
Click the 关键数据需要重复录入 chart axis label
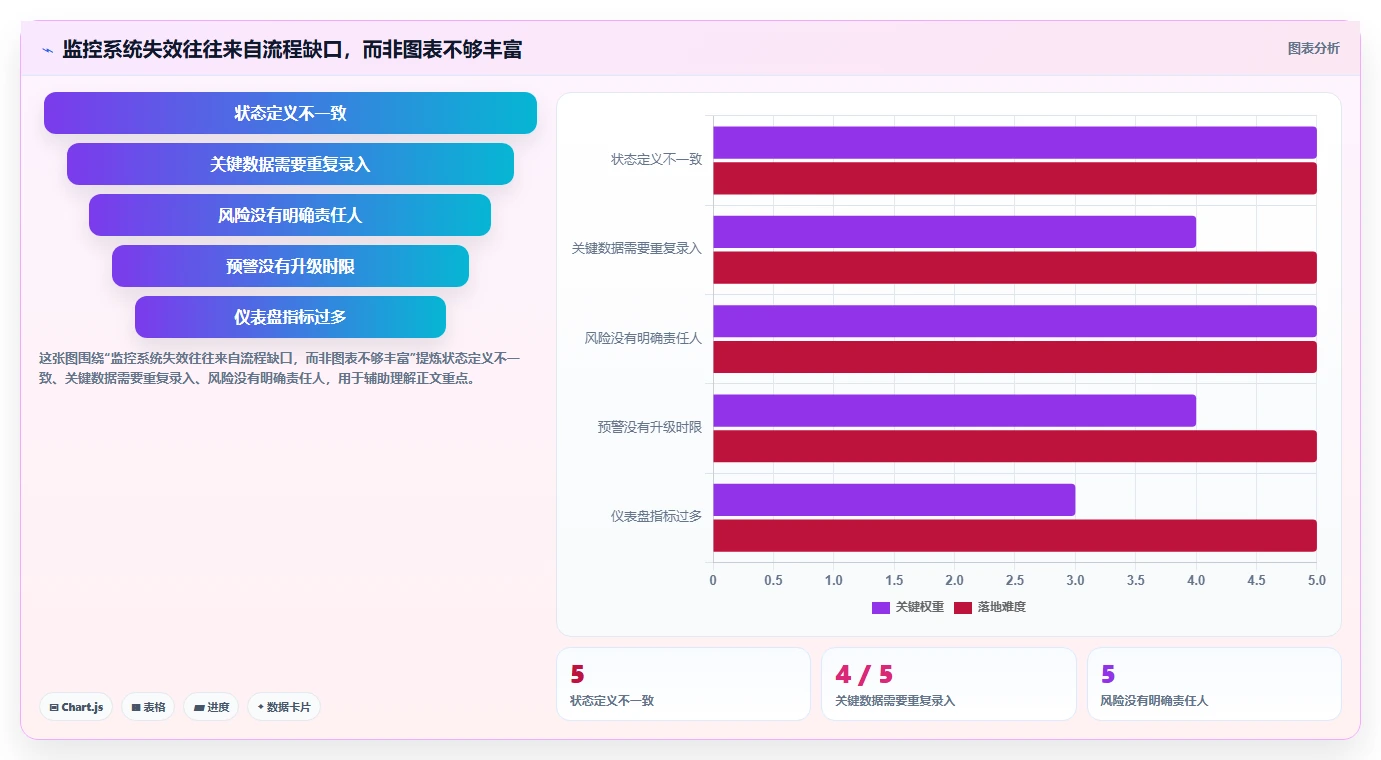click(x=637, y=248)
